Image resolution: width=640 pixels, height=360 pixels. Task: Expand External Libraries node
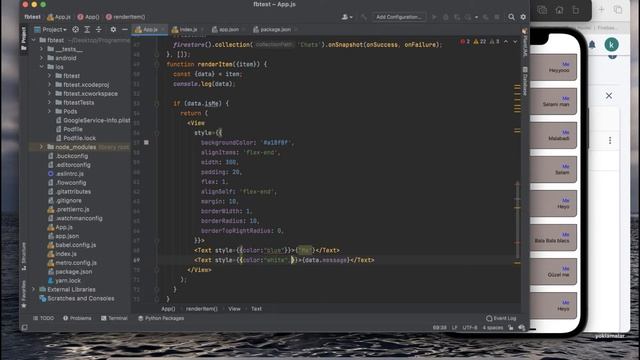33,289
